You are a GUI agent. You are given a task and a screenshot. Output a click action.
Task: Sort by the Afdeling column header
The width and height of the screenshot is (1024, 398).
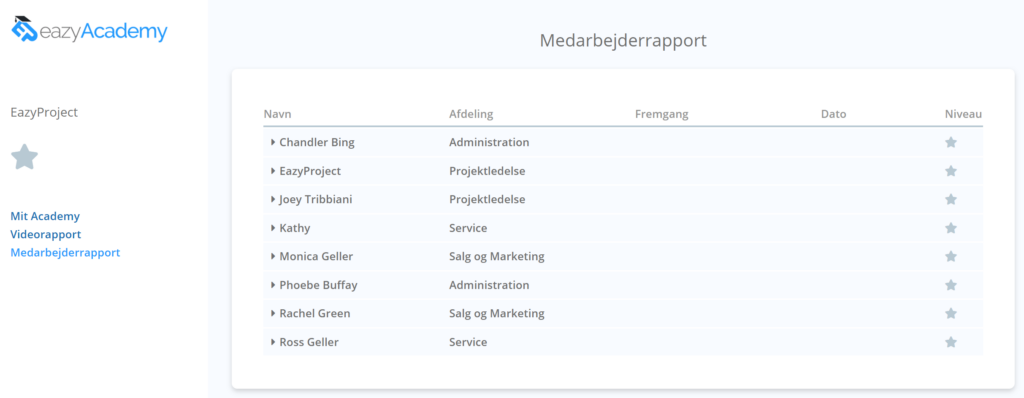[471, 114]
